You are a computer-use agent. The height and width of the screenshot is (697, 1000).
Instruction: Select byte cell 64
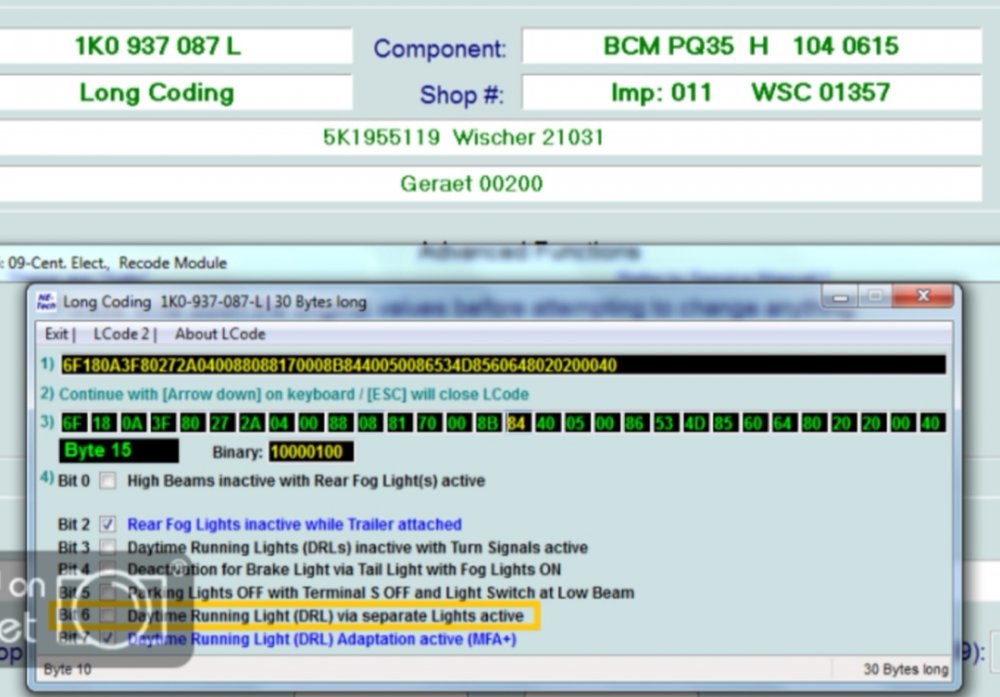783,423
